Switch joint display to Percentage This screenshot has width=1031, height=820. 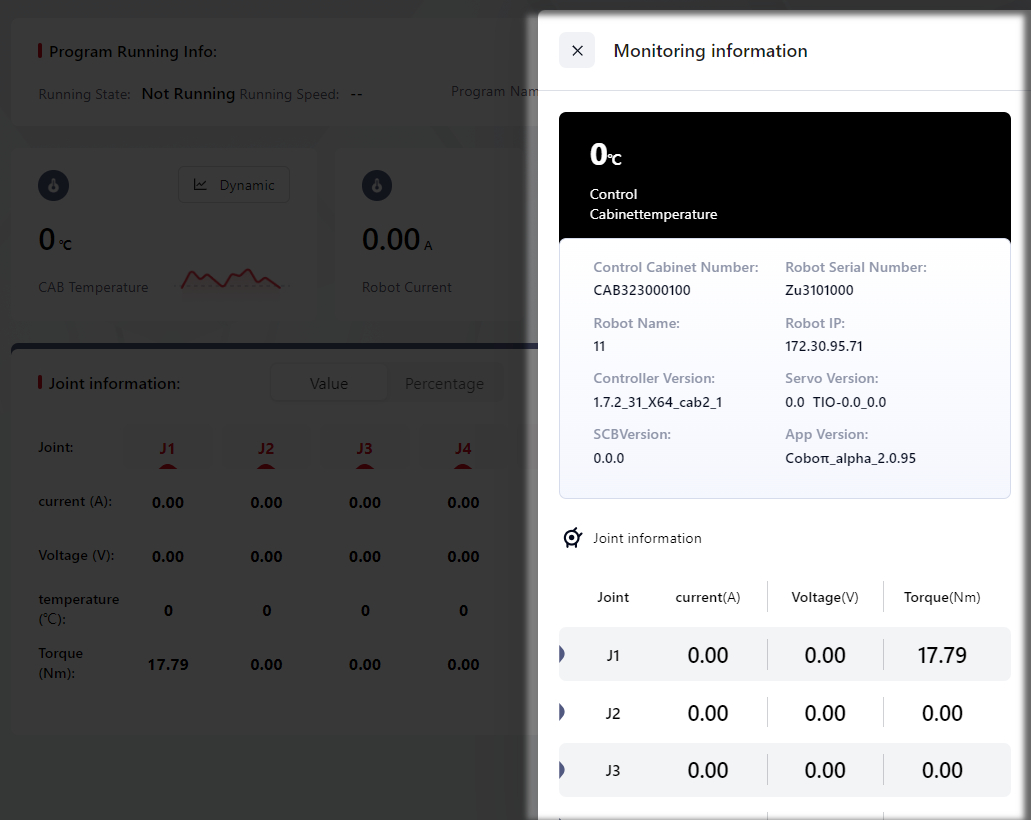click(444, 384)
